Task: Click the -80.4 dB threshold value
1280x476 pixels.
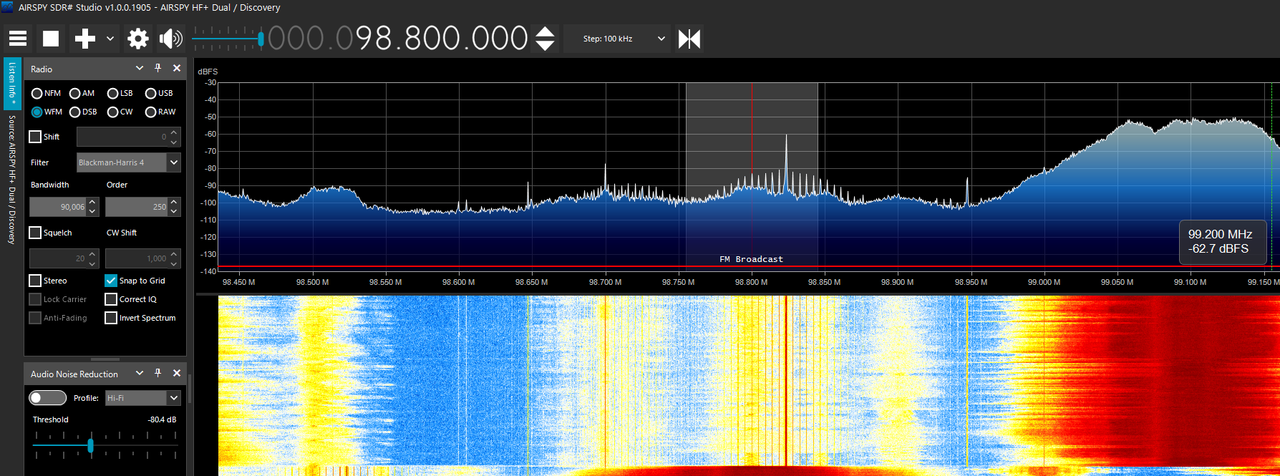Action: tap(162, 420)
